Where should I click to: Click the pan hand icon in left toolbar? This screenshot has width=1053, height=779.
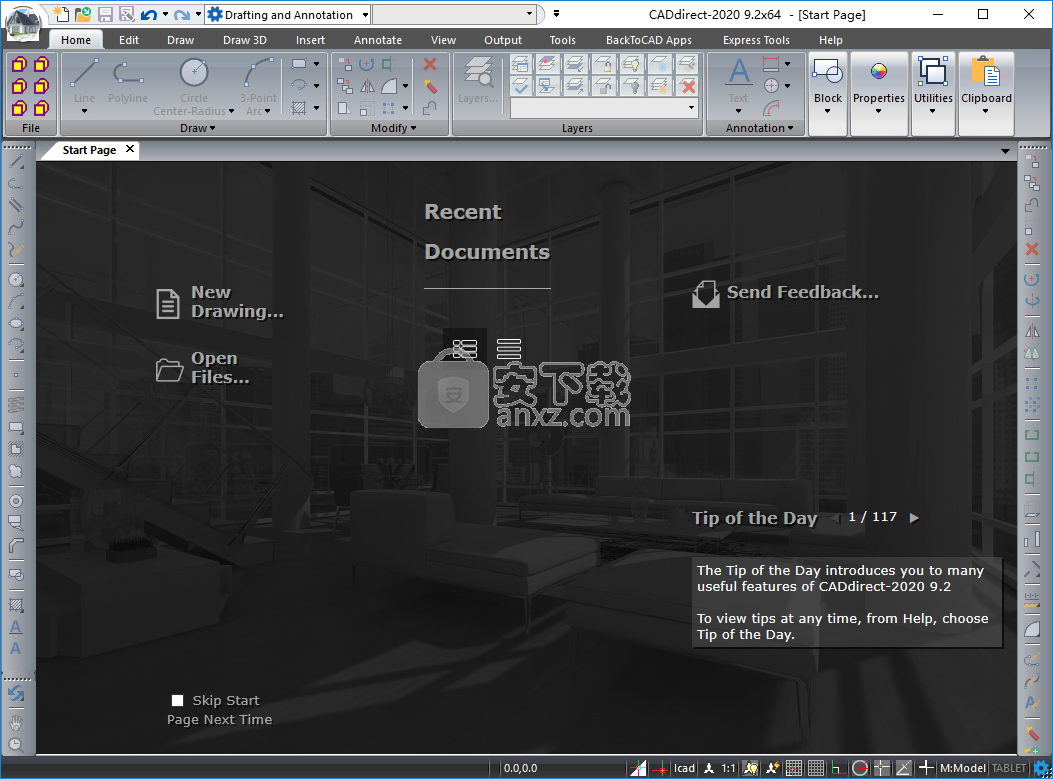tap(16, 723)
